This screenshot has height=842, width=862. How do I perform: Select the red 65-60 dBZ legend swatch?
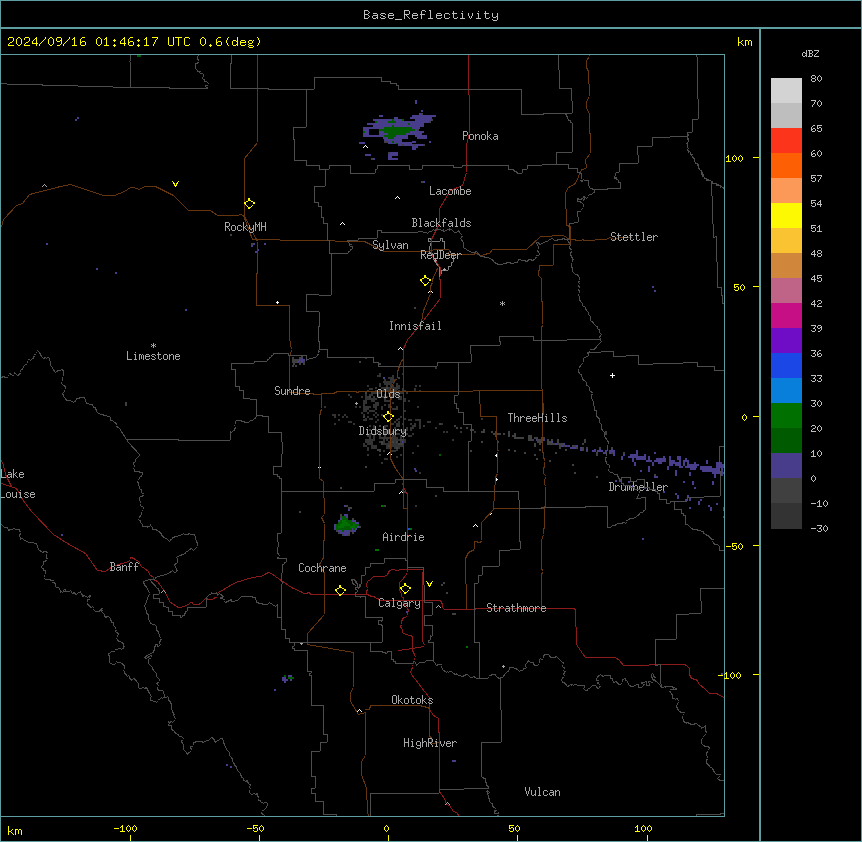pos(786,140)
